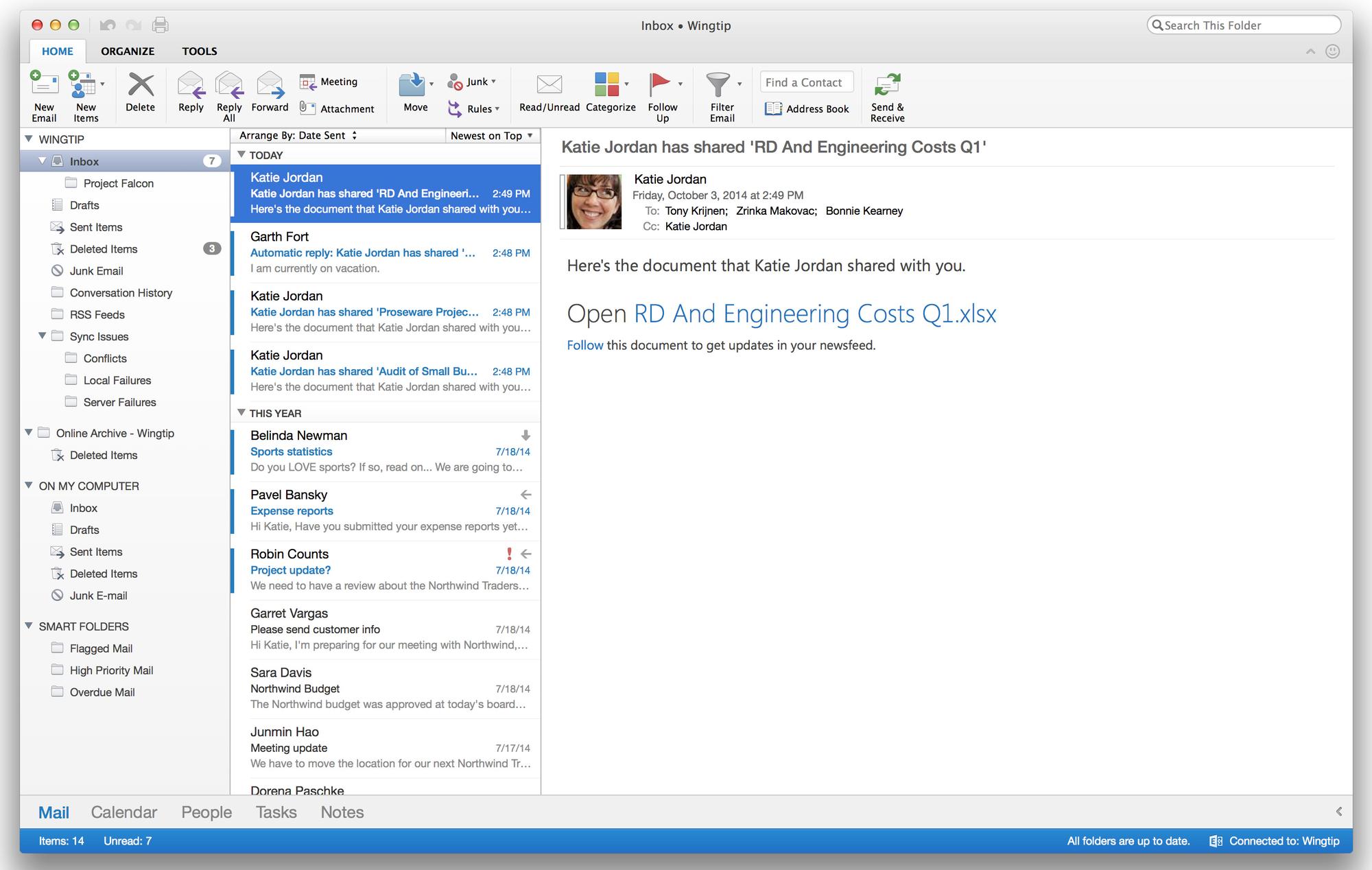This screenshot has height=870, width=1372.
Task: Open the RD And Engineering Costs Q1.xlsx link
Action: tap(815, 314)
